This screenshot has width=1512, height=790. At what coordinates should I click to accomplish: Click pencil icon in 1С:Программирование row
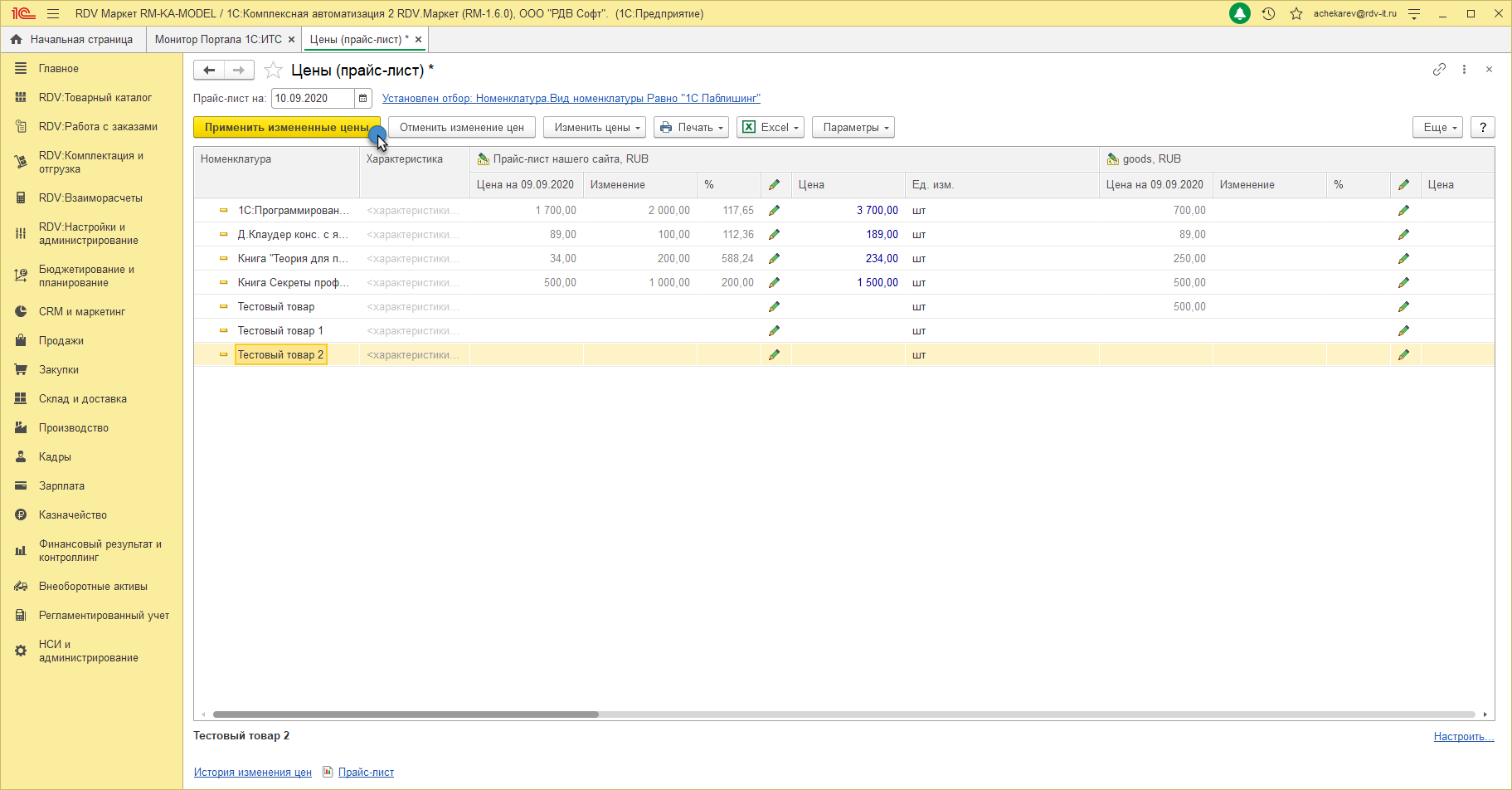(x=774, y=211)
